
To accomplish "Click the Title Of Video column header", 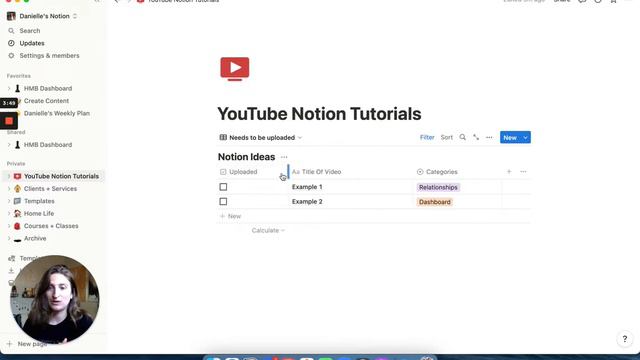I will tap(317, 172).
